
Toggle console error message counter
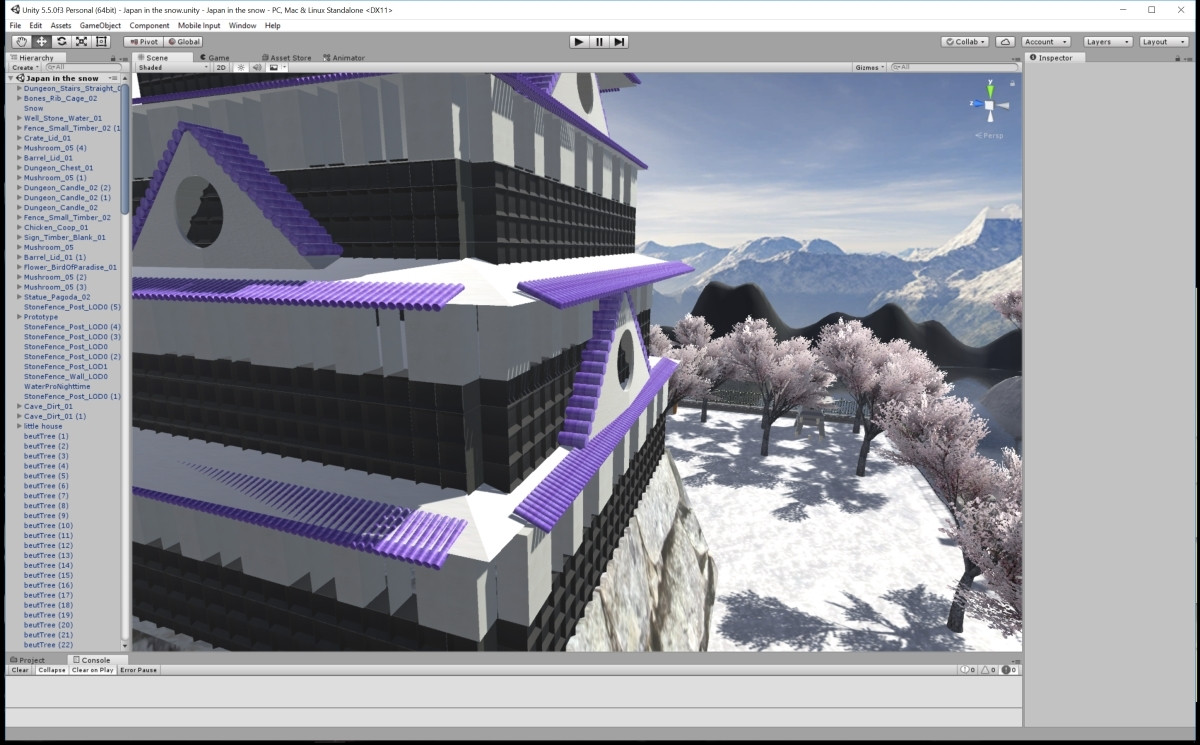pos(1010,670)
